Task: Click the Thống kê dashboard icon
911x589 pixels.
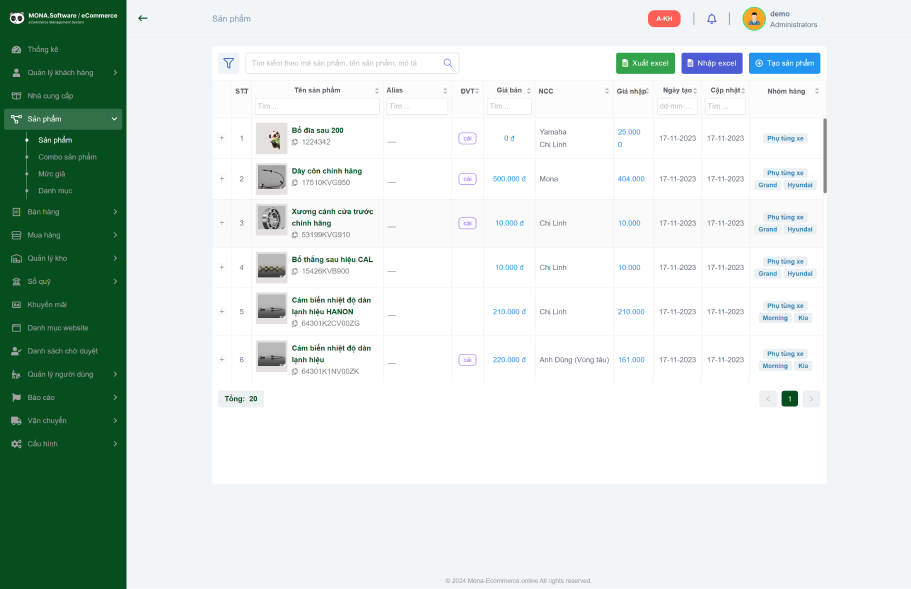Action: (16, 49)
